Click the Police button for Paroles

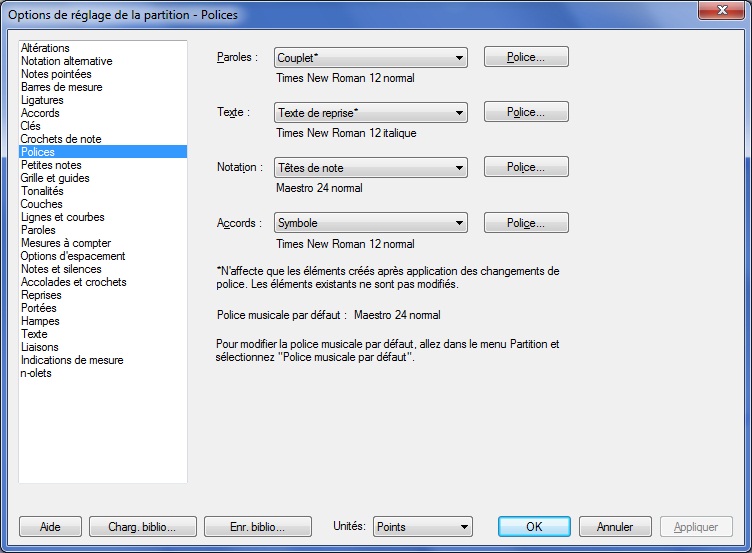tap(526, 58)
